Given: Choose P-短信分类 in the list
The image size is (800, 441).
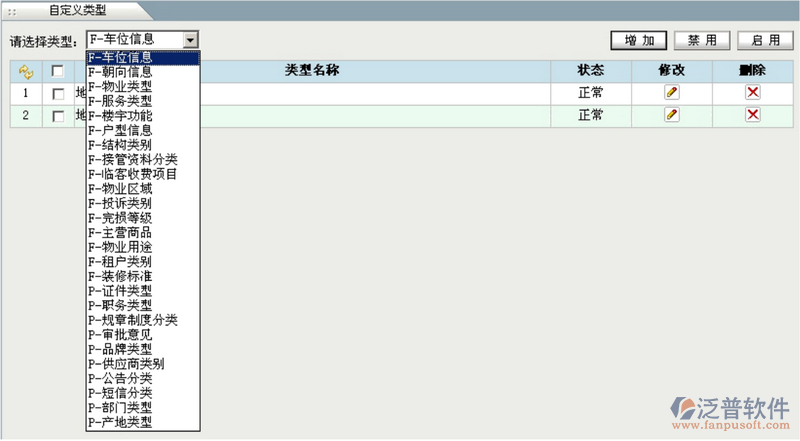Looking at the screenshot, I should click(x=143, y=393).
